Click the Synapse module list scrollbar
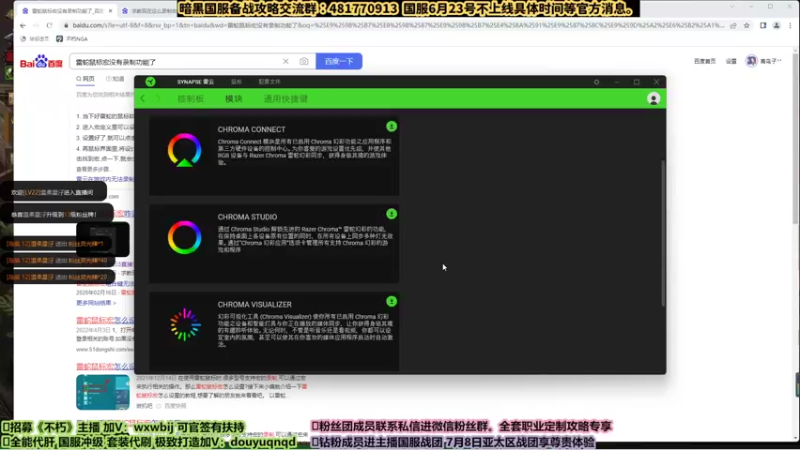 tap(663, 233)
